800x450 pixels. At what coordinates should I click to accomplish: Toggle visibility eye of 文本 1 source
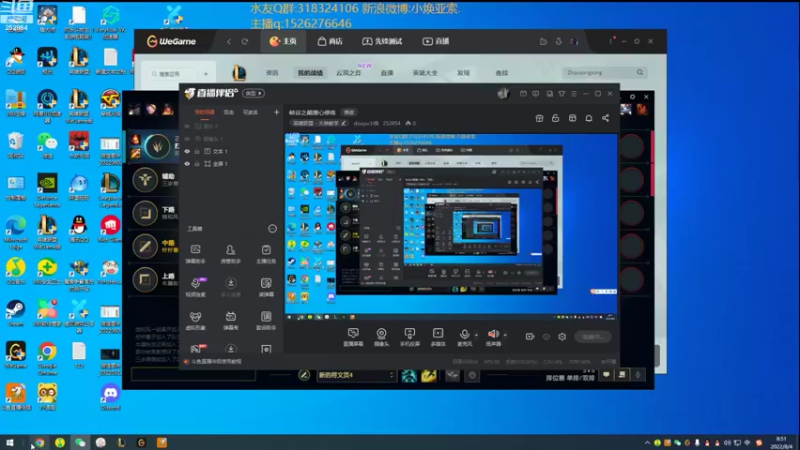187,152
